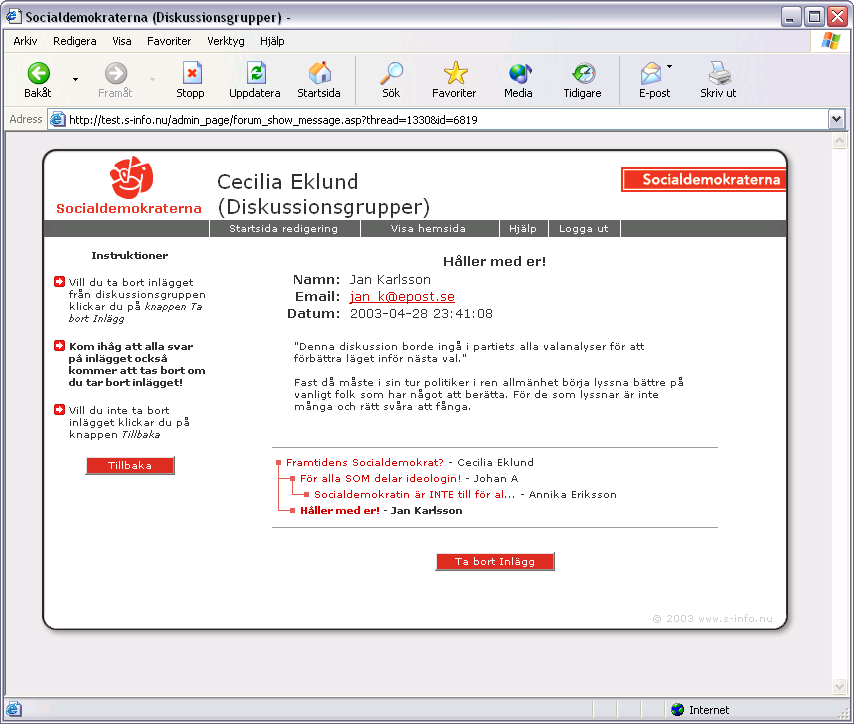Click the Socialdemokraterna rose logo
This screenshot has height=724, width=854.
click(x=131, y=178)
